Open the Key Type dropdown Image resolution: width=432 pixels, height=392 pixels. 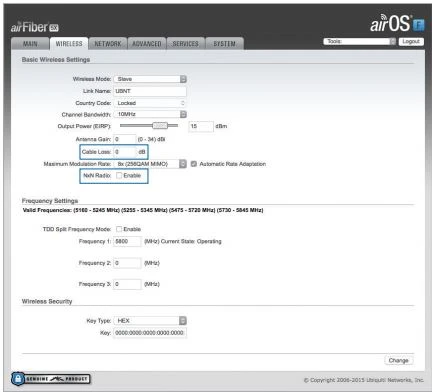tap(150, 321)
